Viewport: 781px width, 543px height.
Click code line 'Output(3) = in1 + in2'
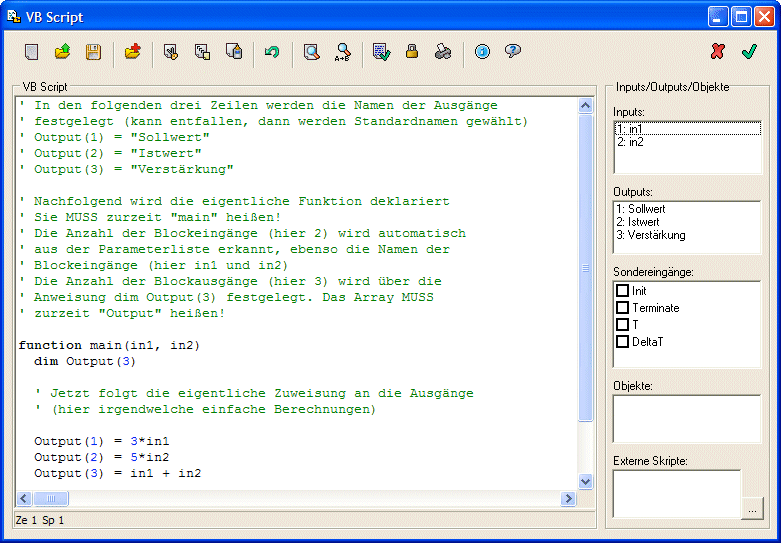pyautogui.click(x=118, y=473)
